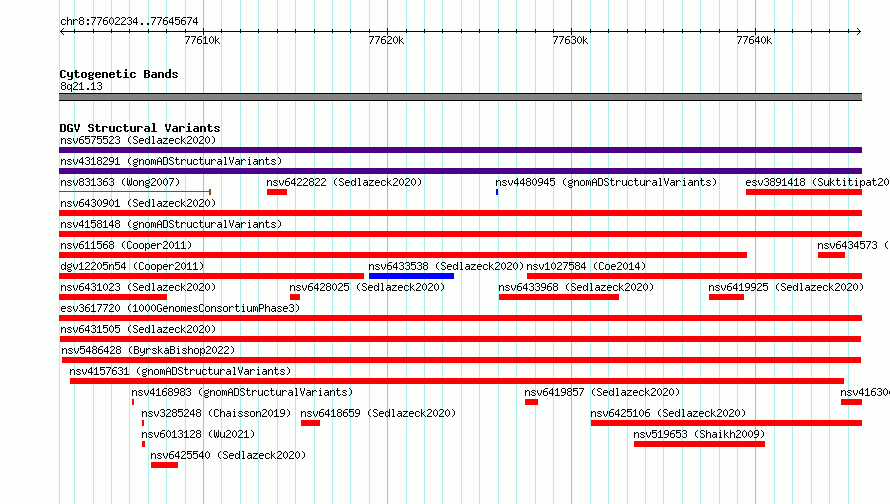This screenshot has width=890, height=504.
Task: Click the red nsv6430901 full-width bar
Action: point(460,213)
